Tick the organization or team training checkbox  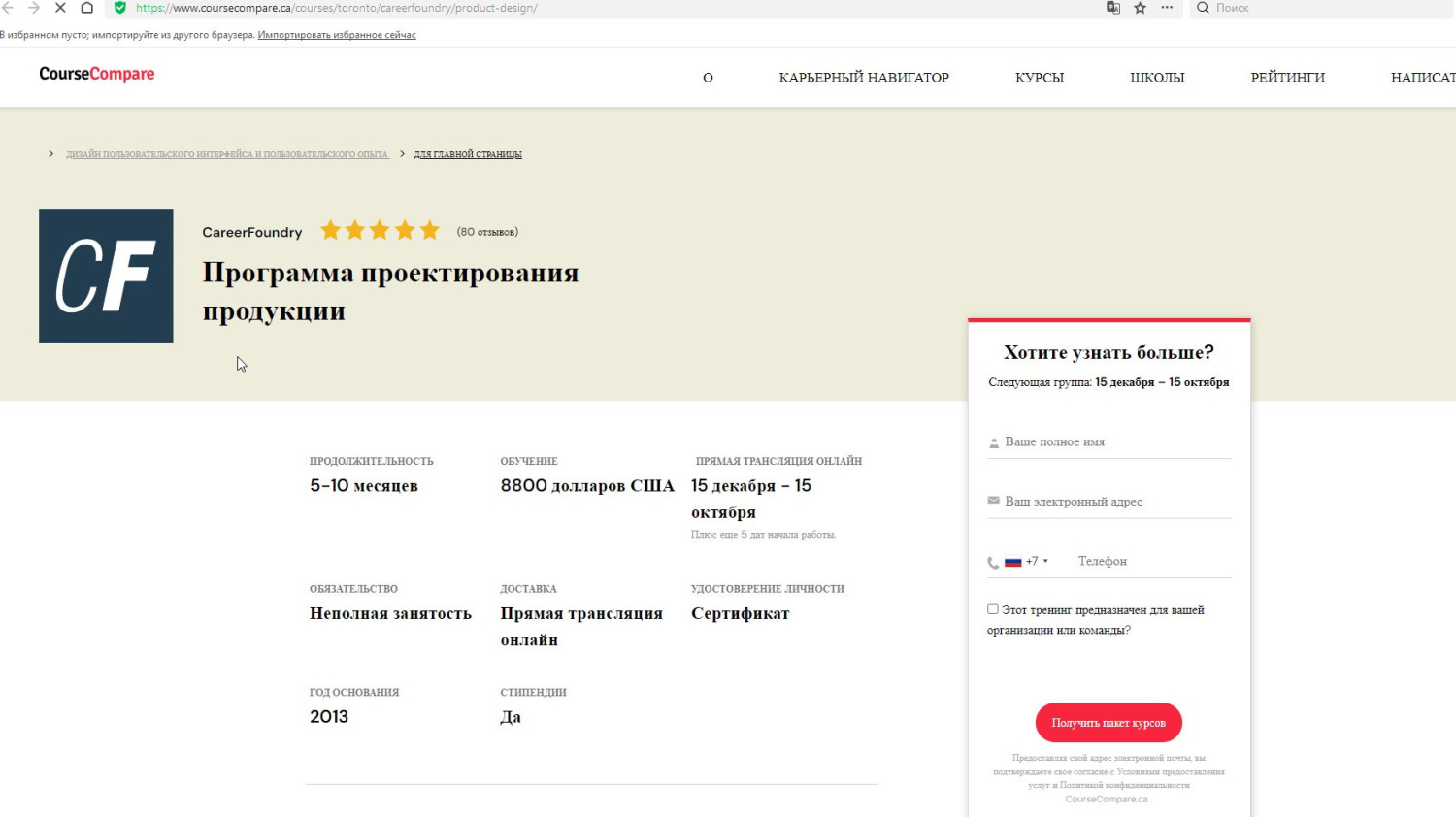(x=993, y=609)
